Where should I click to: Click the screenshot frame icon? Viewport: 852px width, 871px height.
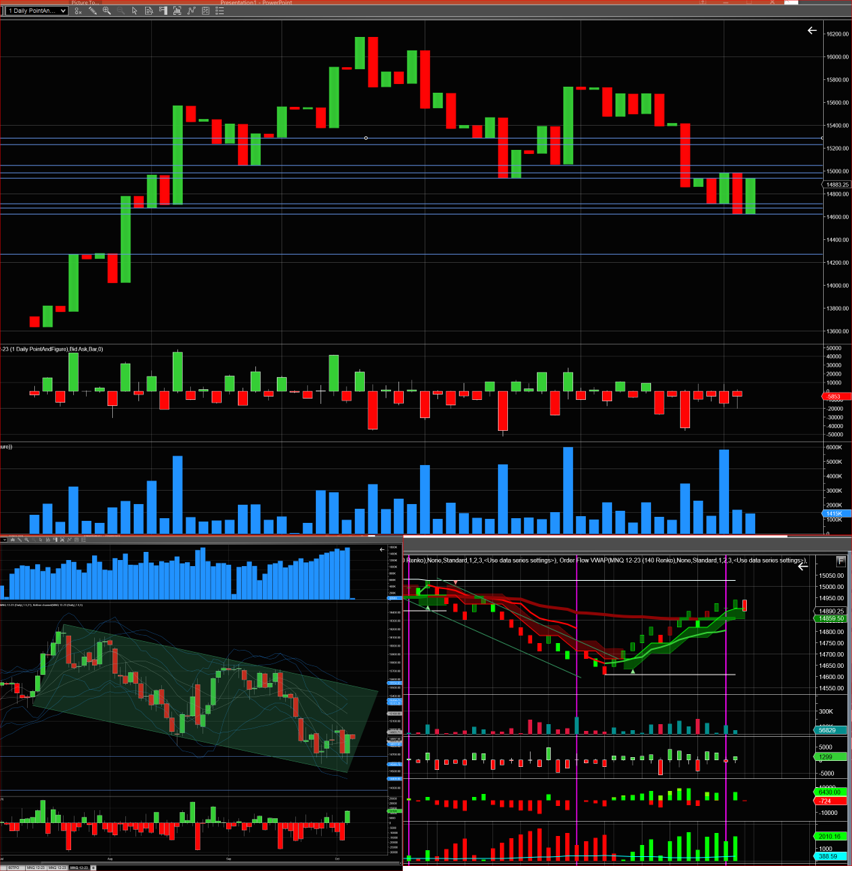click(x=177, y=11)
